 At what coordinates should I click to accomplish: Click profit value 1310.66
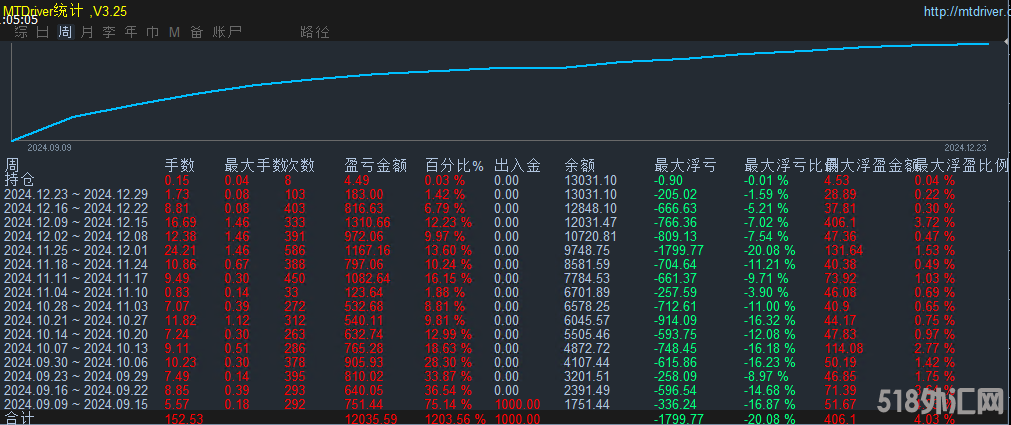(368, 222)
